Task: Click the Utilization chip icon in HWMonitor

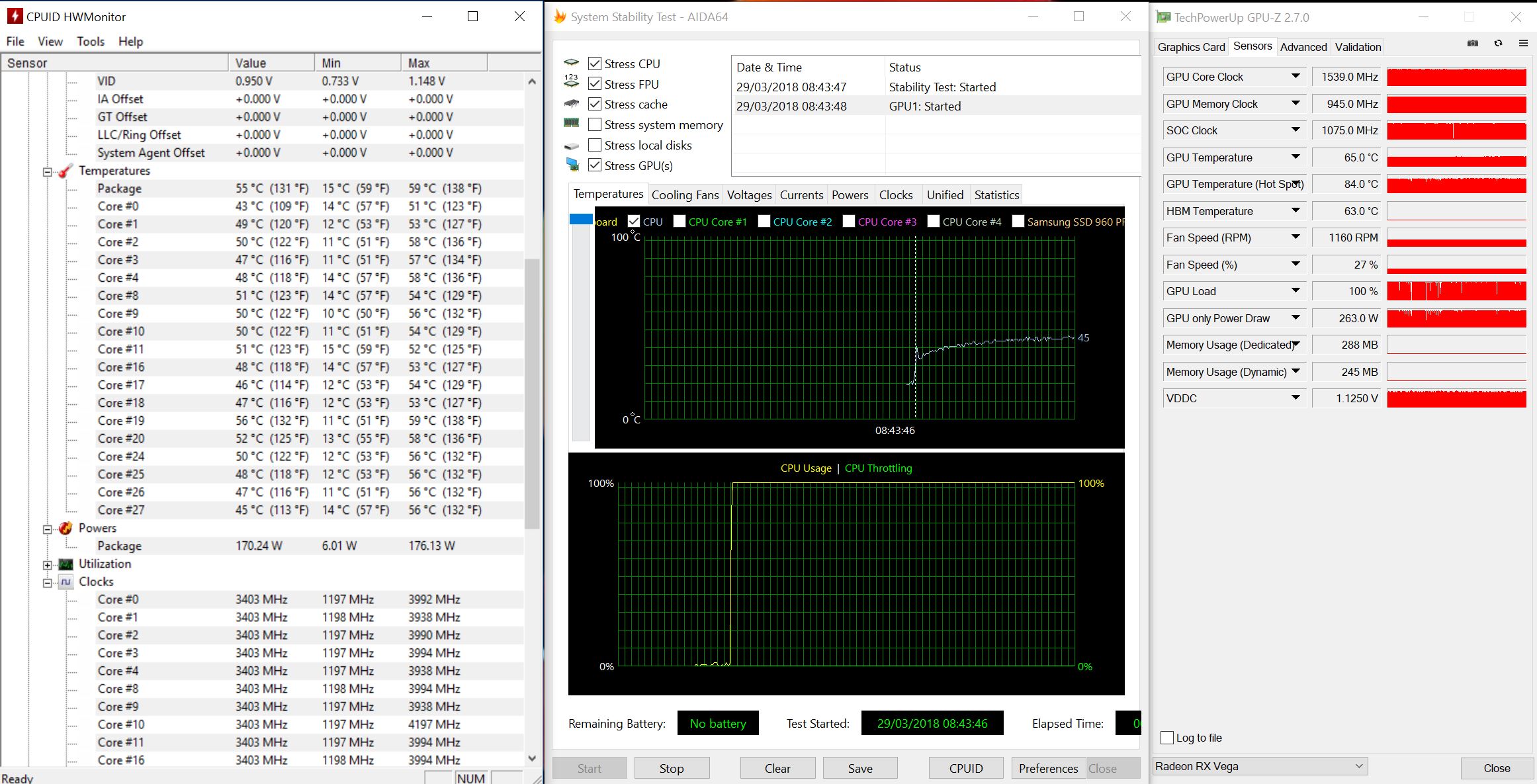Action: pos(66,564)
